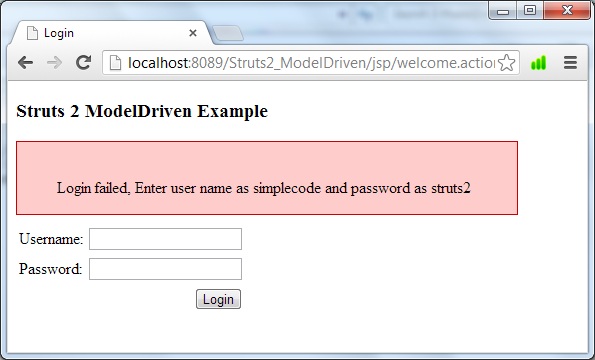The image size is (595, 360).
Task: Click the 'Username:' label
Action: pyautogui.click(x=51, y=239)
